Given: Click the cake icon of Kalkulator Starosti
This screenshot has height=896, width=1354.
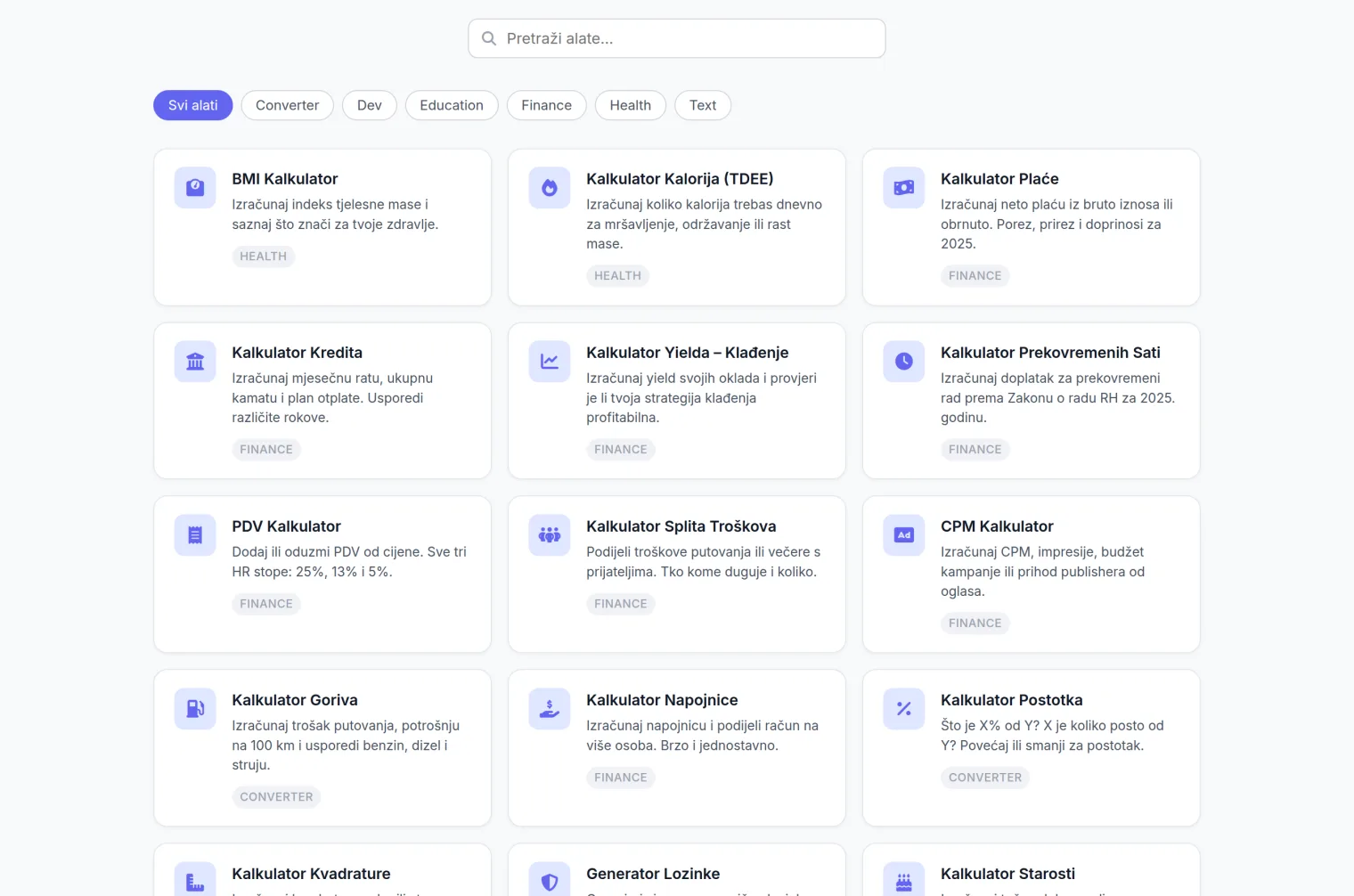Looking at the screenshot, I should [x=904, y=881].
